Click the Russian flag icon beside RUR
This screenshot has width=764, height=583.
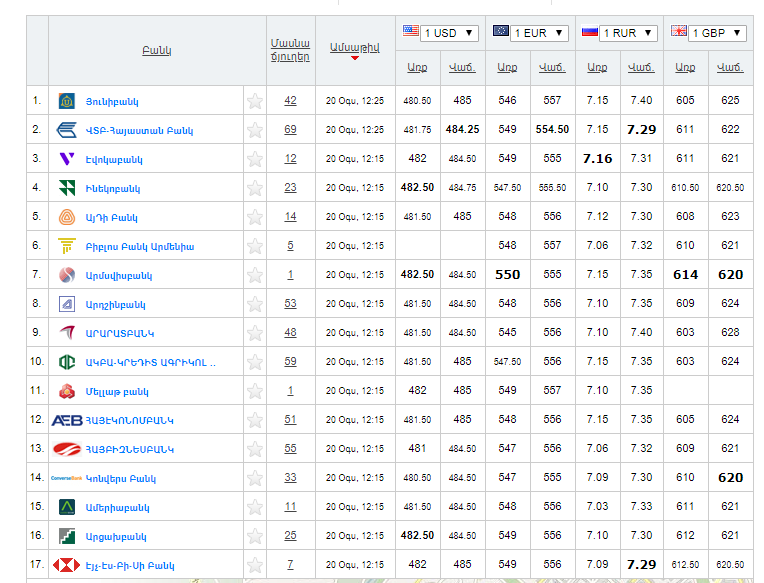(590, 32)
